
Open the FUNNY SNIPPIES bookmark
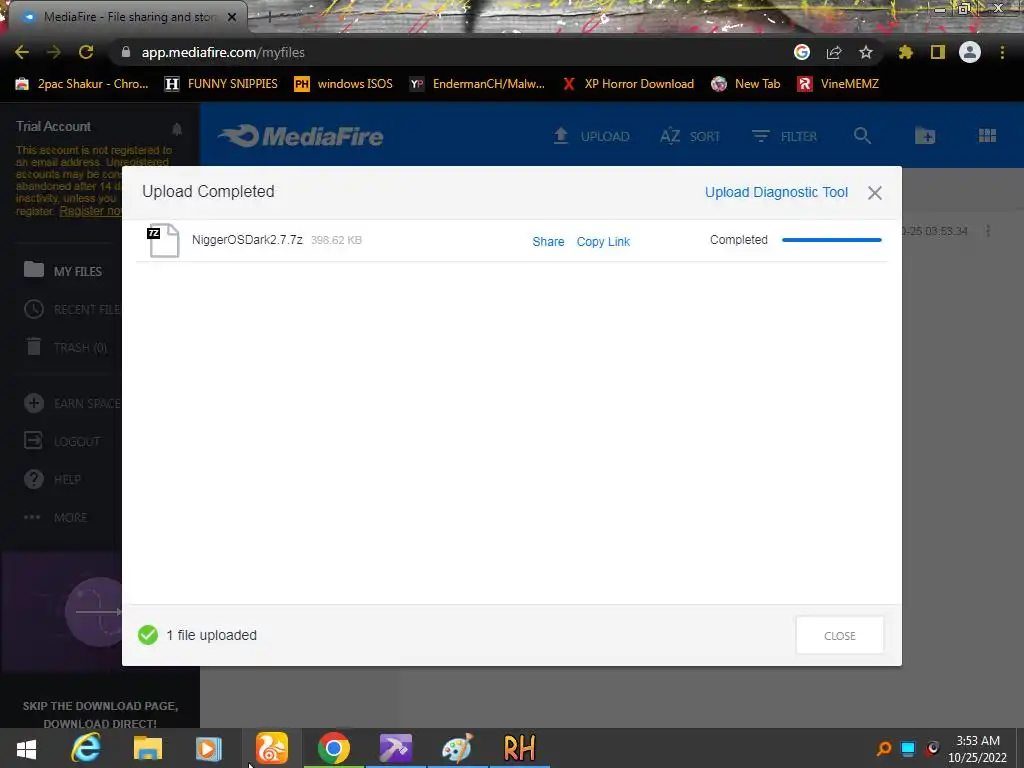pos(221,84)
